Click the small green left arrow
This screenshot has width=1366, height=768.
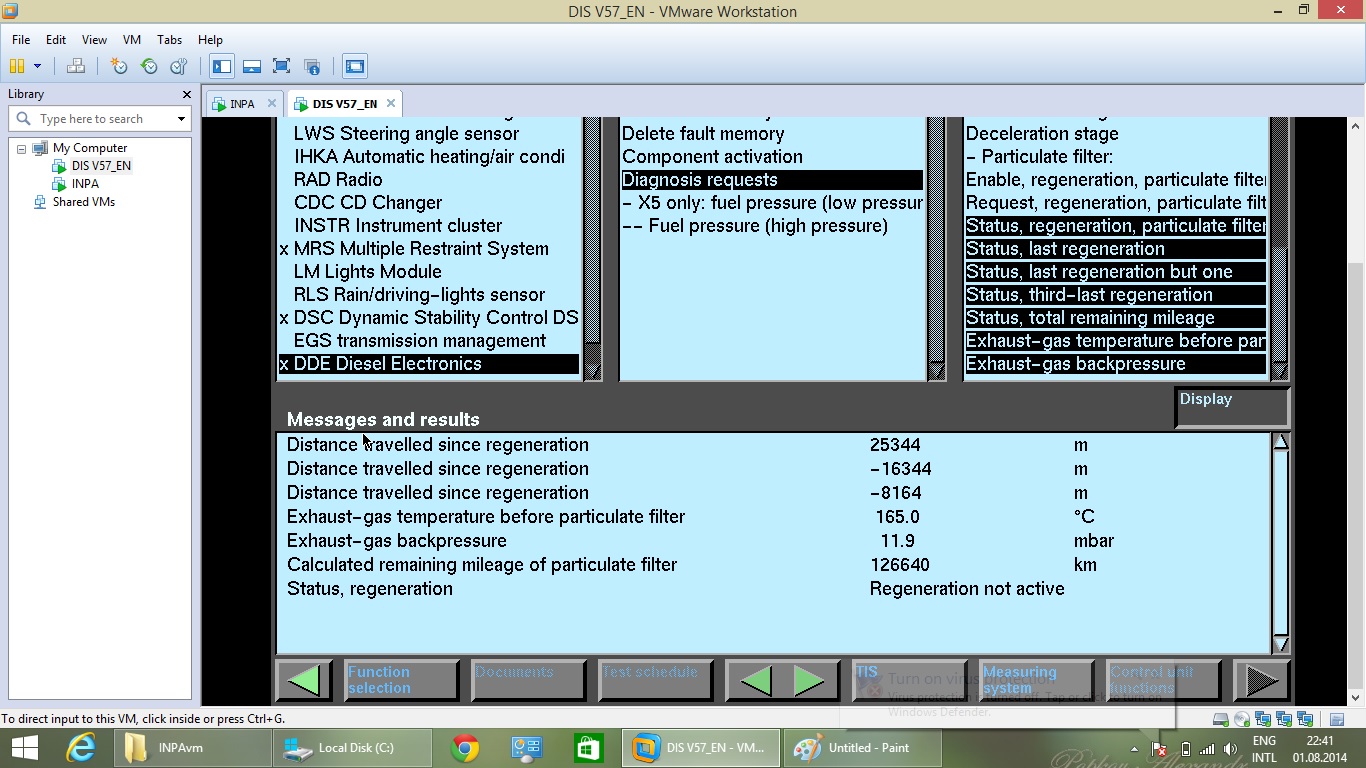click(x=757, y=680)
